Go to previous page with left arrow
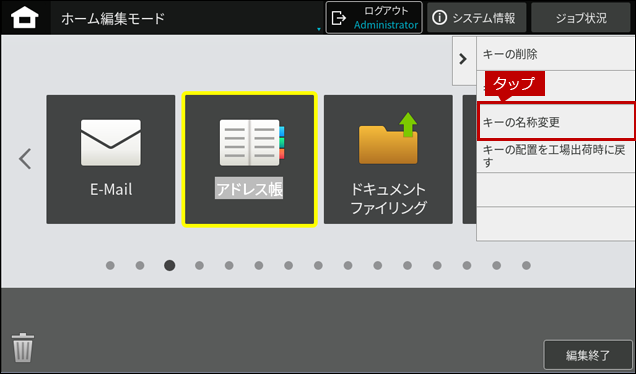This screenshot has width=636, height=374. point(25,159)
